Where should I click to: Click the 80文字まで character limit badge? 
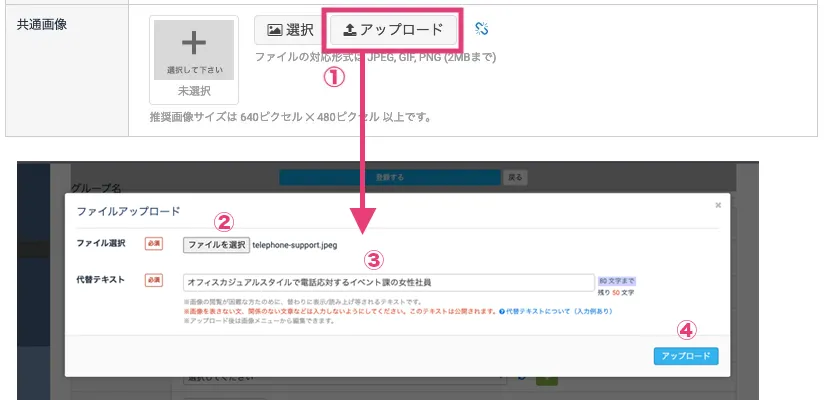(x=616, y=281)
